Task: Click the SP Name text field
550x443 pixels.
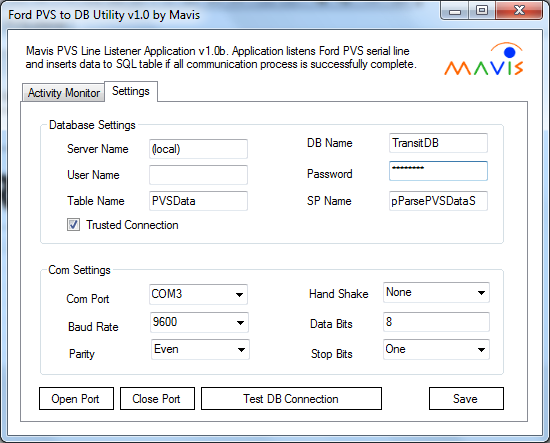Action: pos(438,201)
